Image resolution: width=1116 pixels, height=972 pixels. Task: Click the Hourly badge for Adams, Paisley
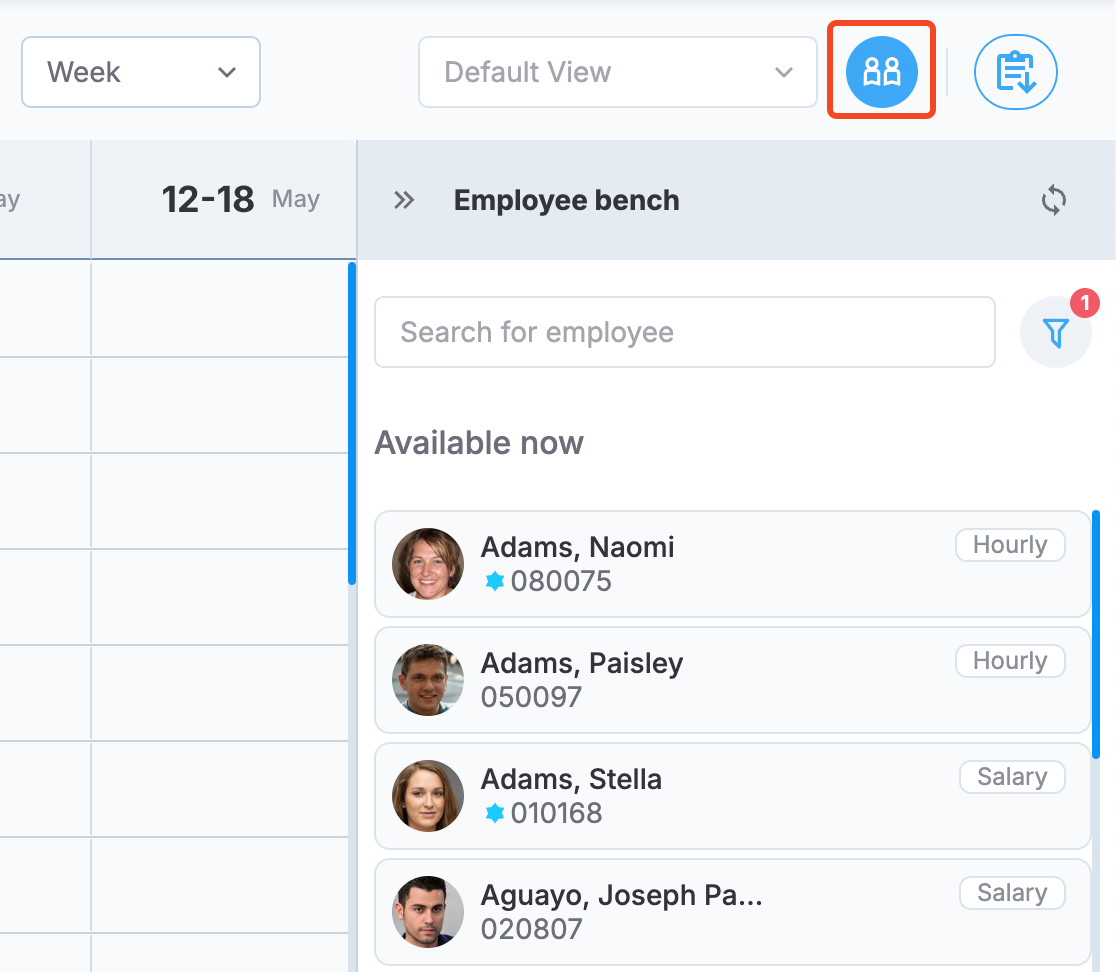pyautogui.click(x=1010, y=661)
